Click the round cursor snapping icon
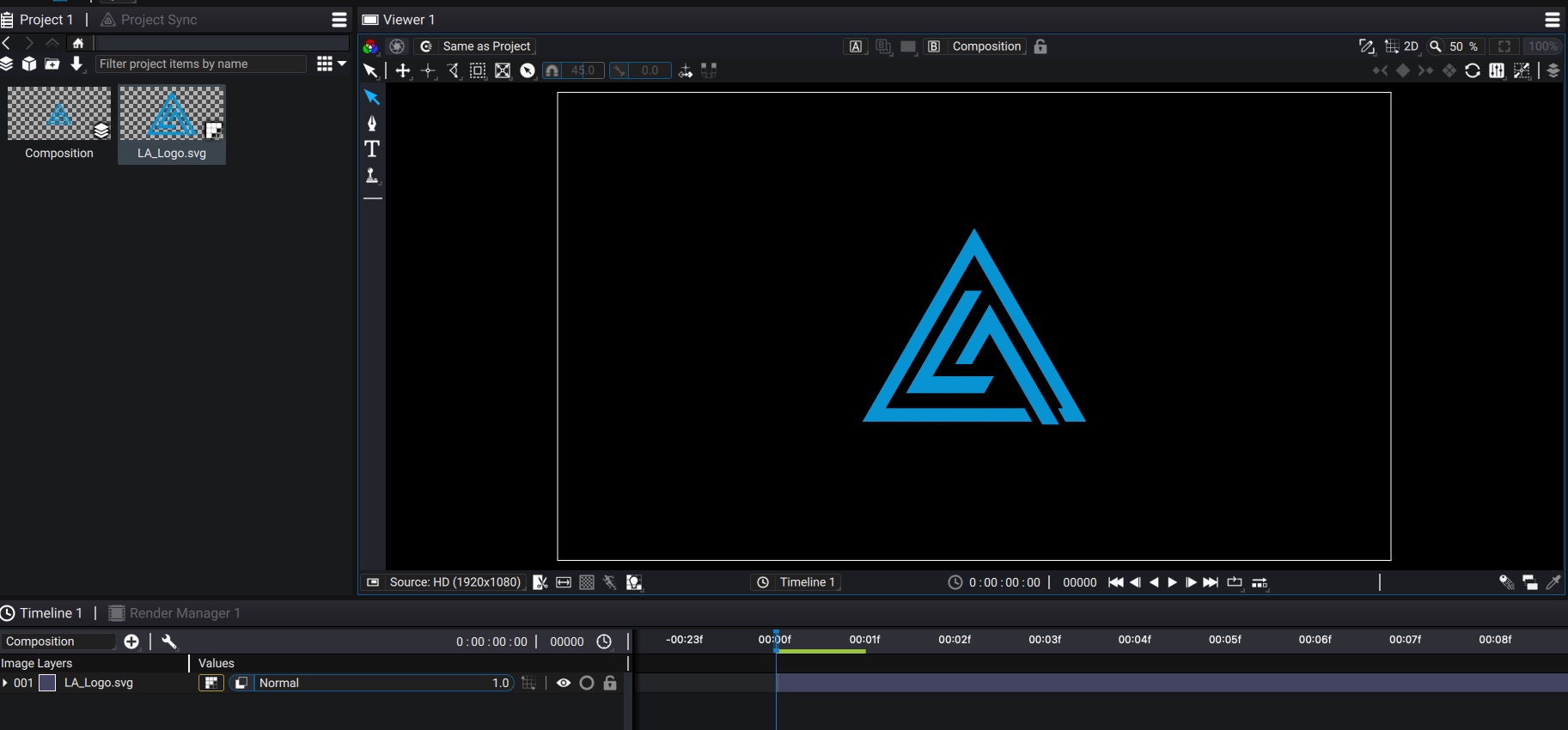Screen dimensions: 1568x730 [x=528, y=70]
